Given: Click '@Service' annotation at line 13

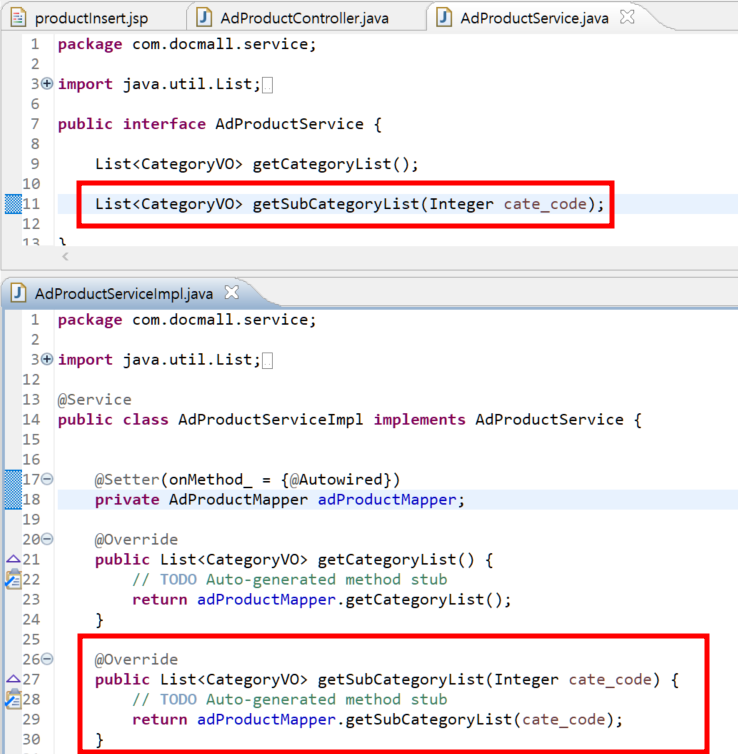Looking at the screenshot, I should [94, 400].
